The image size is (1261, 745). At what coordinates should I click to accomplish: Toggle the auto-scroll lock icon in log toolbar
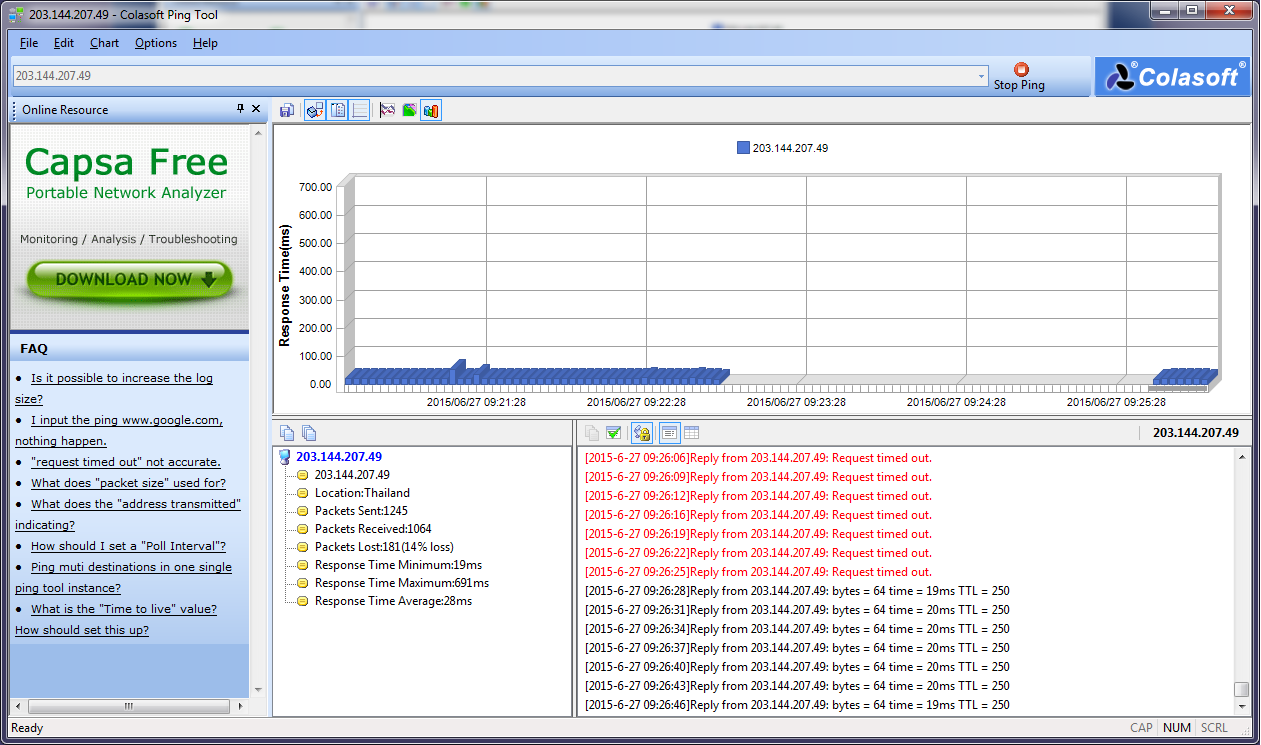[642, 433]
